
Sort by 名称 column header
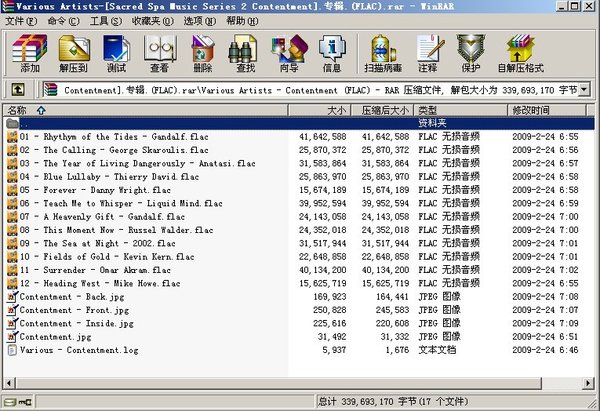[x=145, y=111]
